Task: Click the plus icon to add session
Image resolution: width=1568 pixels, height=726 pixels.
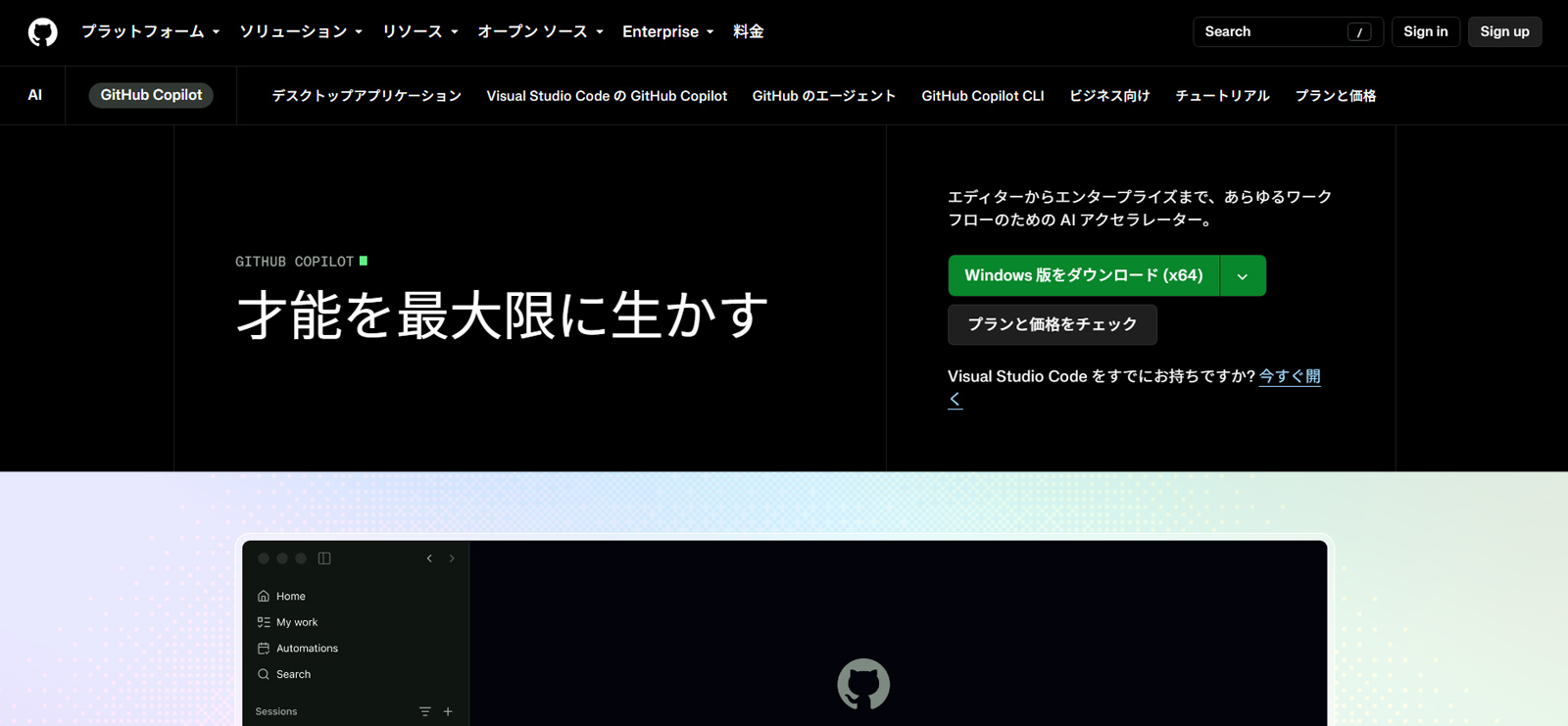Action: tap(448, 711)
